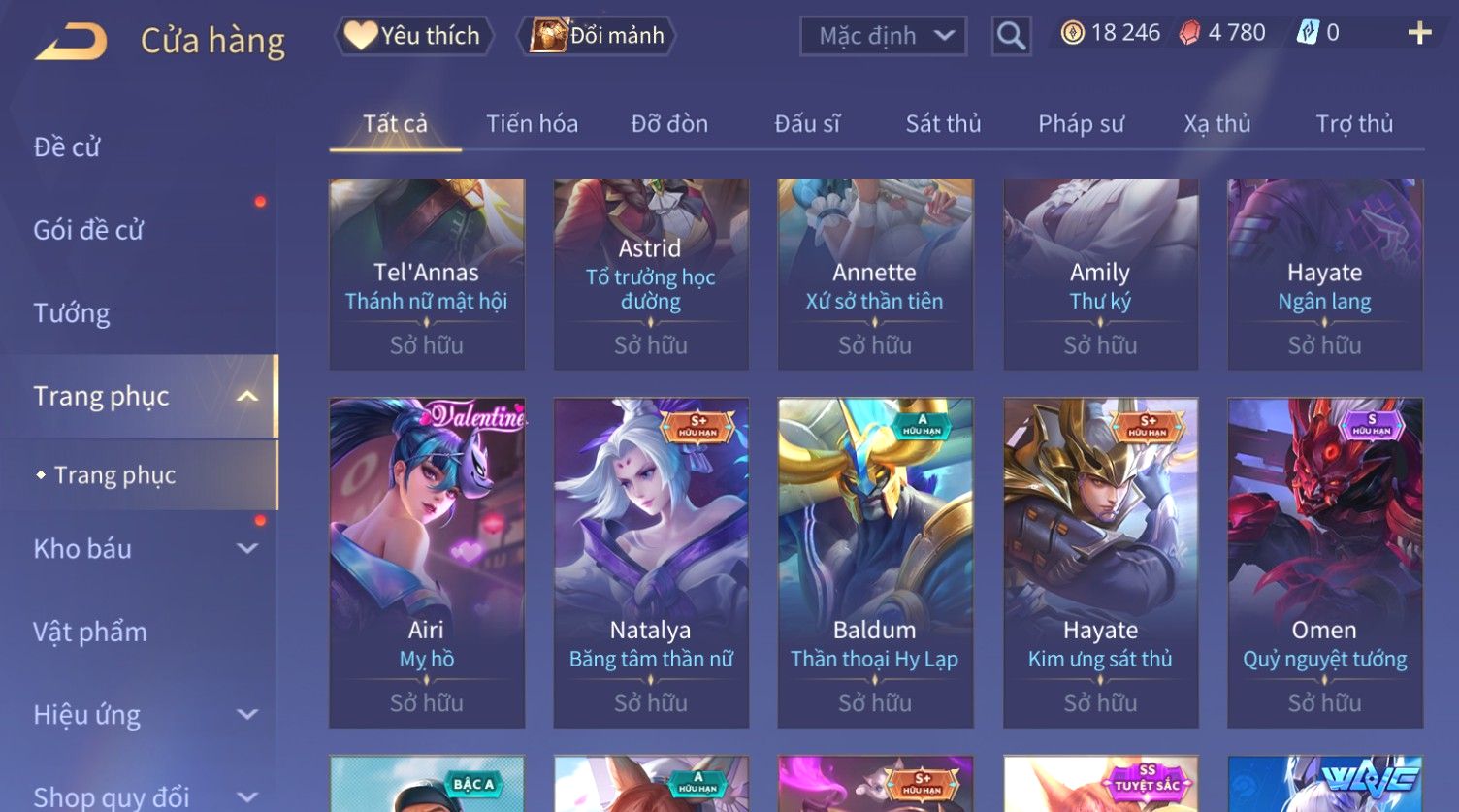Open the Mặc định sort dropdown
Image resolution: width=1459 pixels, height=812 pixels.
[x=883, y=36]
